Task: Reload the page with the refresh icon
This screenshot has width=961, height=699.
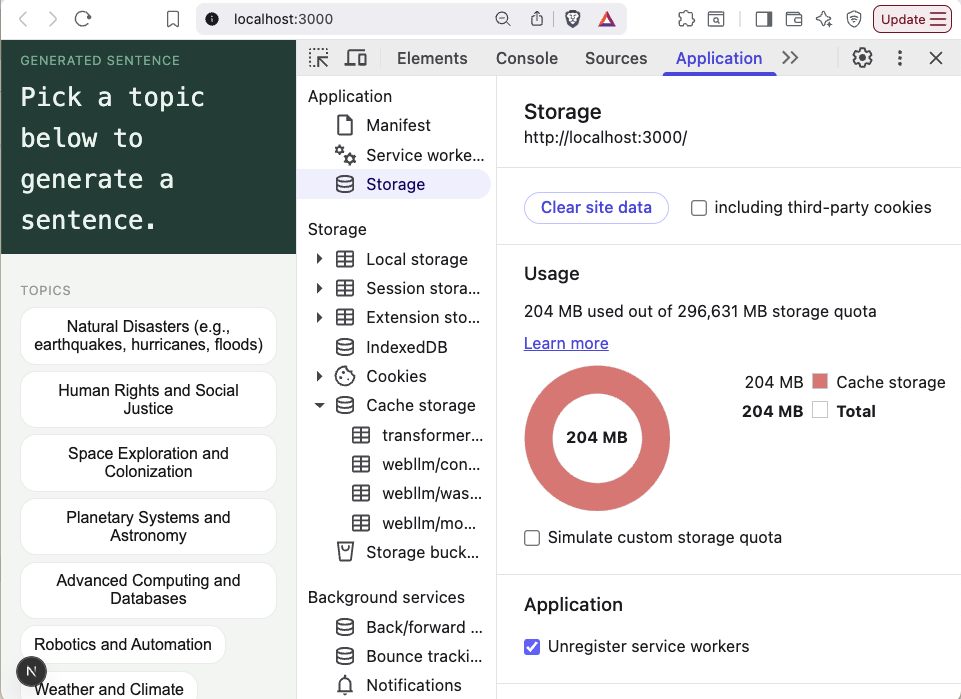Action: click(x=83, y=19)
